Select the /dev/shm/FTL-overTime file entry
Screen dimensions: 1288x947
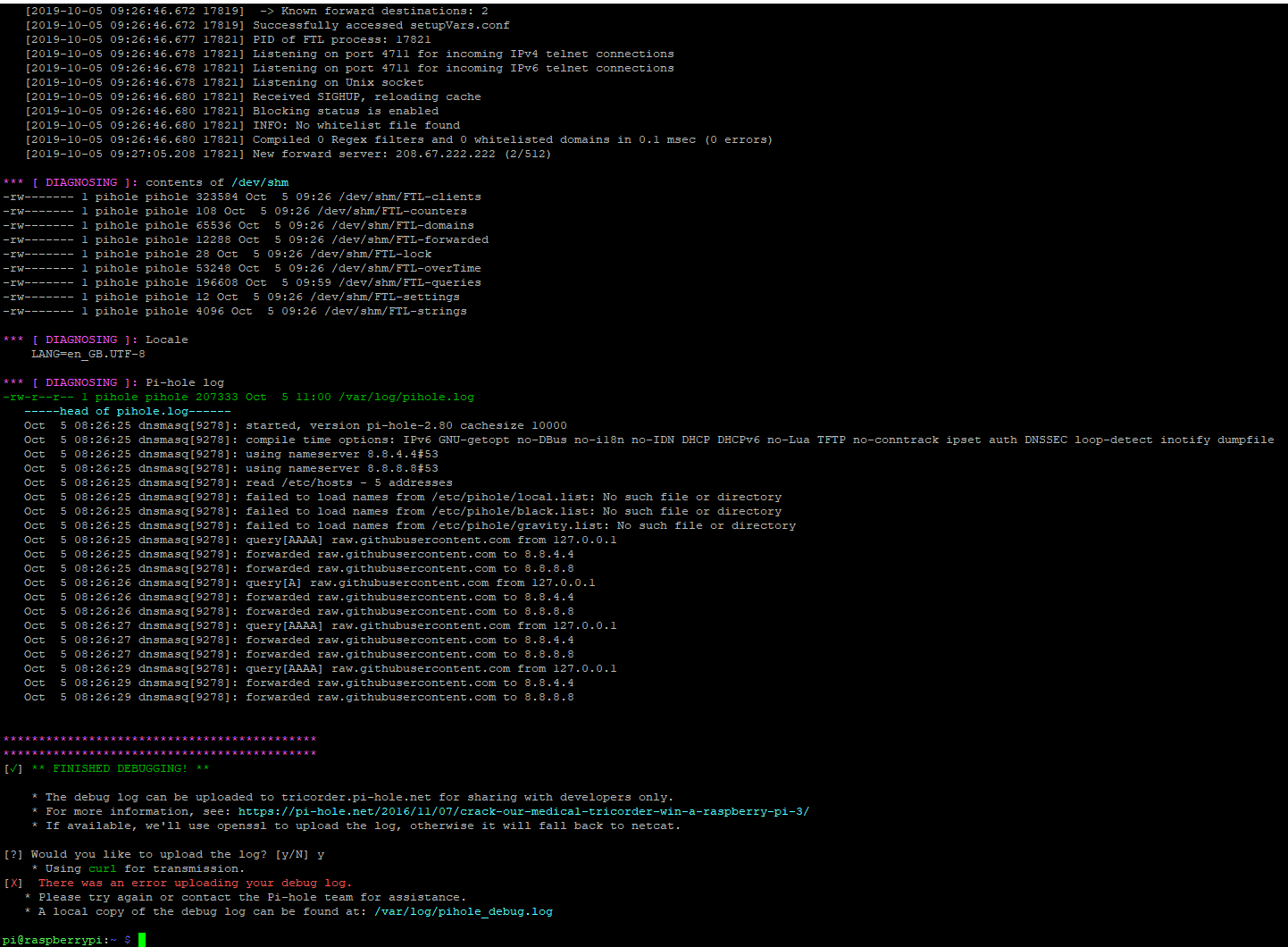(x=242, y=268)
